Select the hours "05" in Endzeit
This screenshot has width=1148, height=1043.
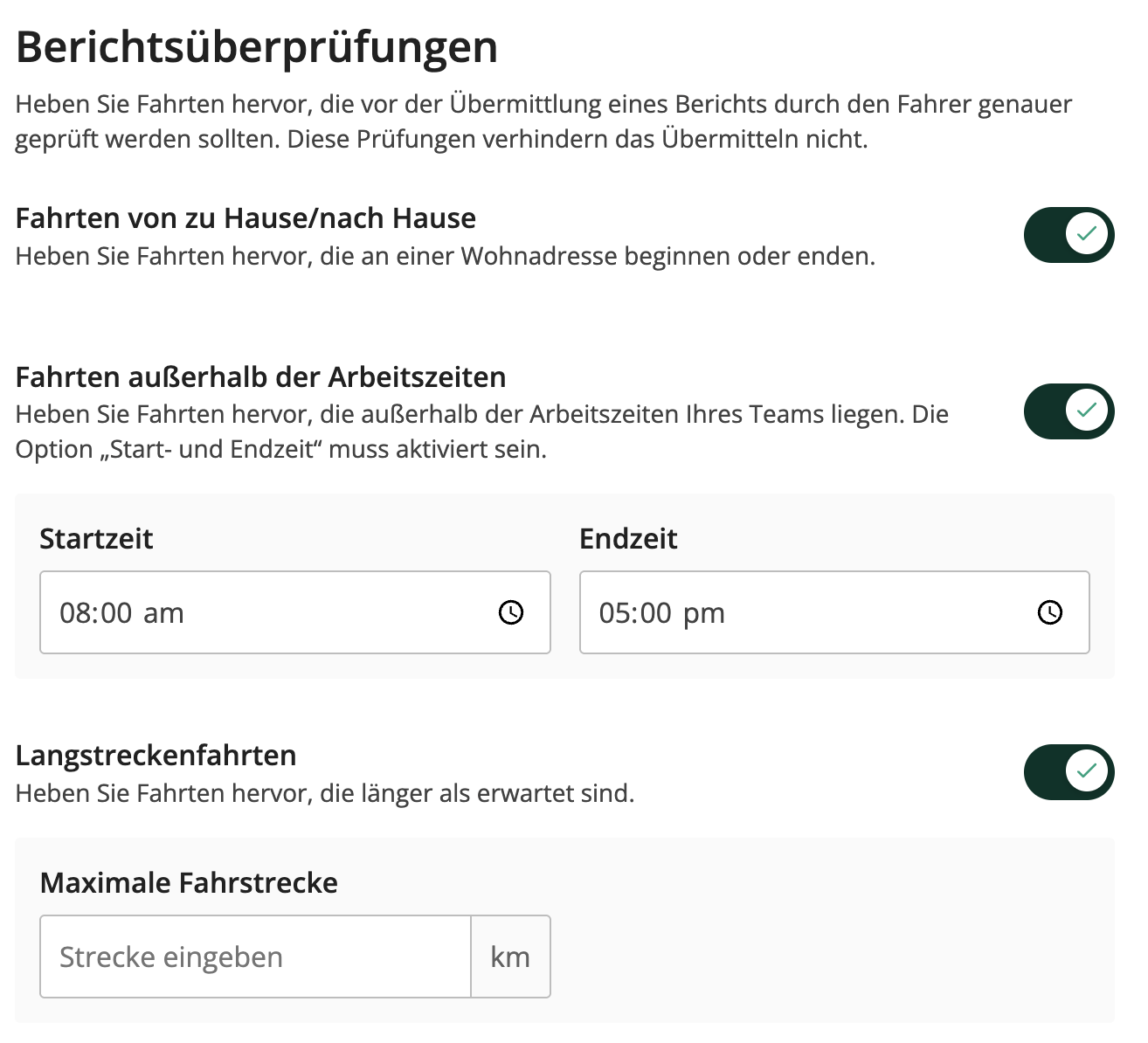[x=614, y=613]
